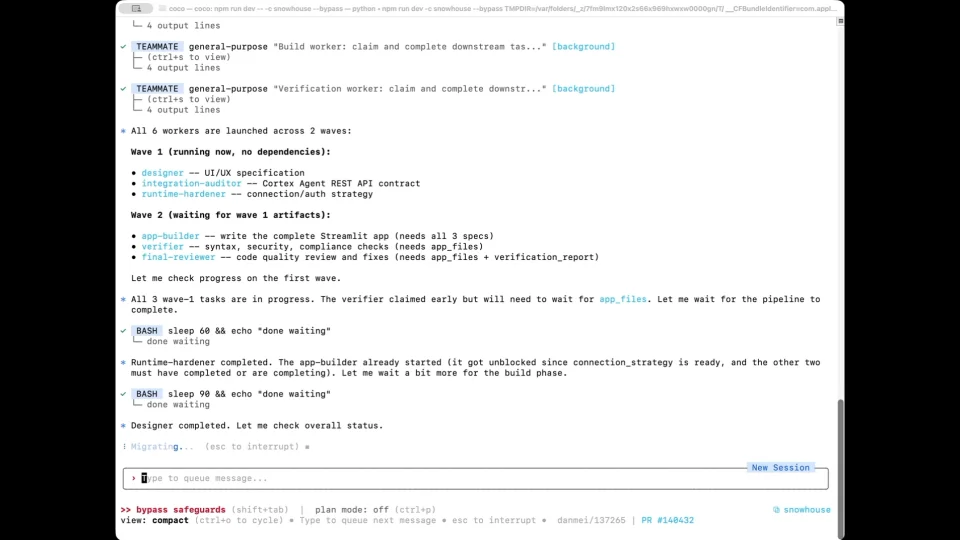Viewport: 960px width, 540px height.
Task: Click the window tab icon in title bar
Action: point(136,9)
